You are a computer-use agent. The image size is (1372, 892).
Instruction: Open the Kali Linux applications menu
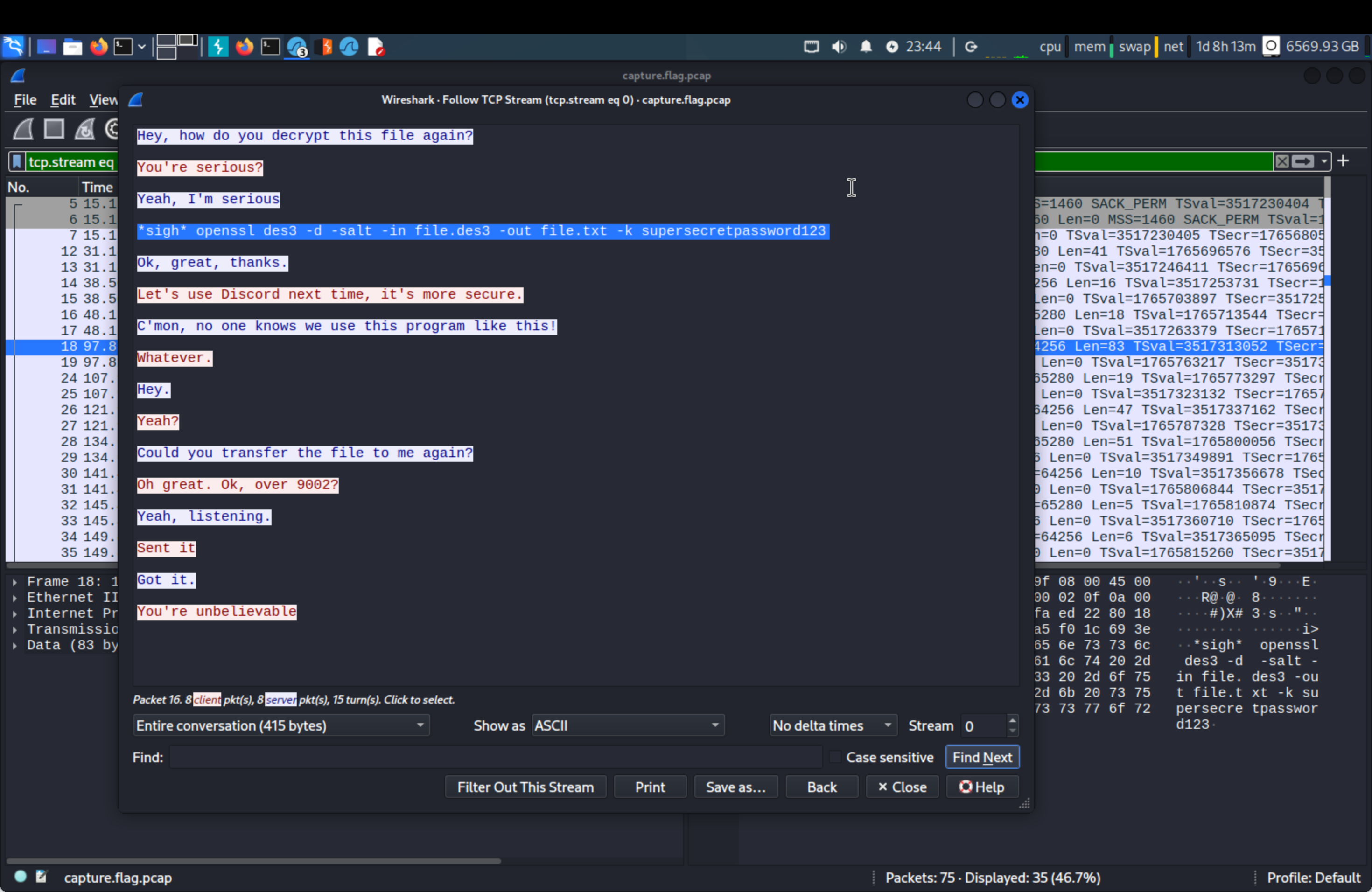coord(13,47)
